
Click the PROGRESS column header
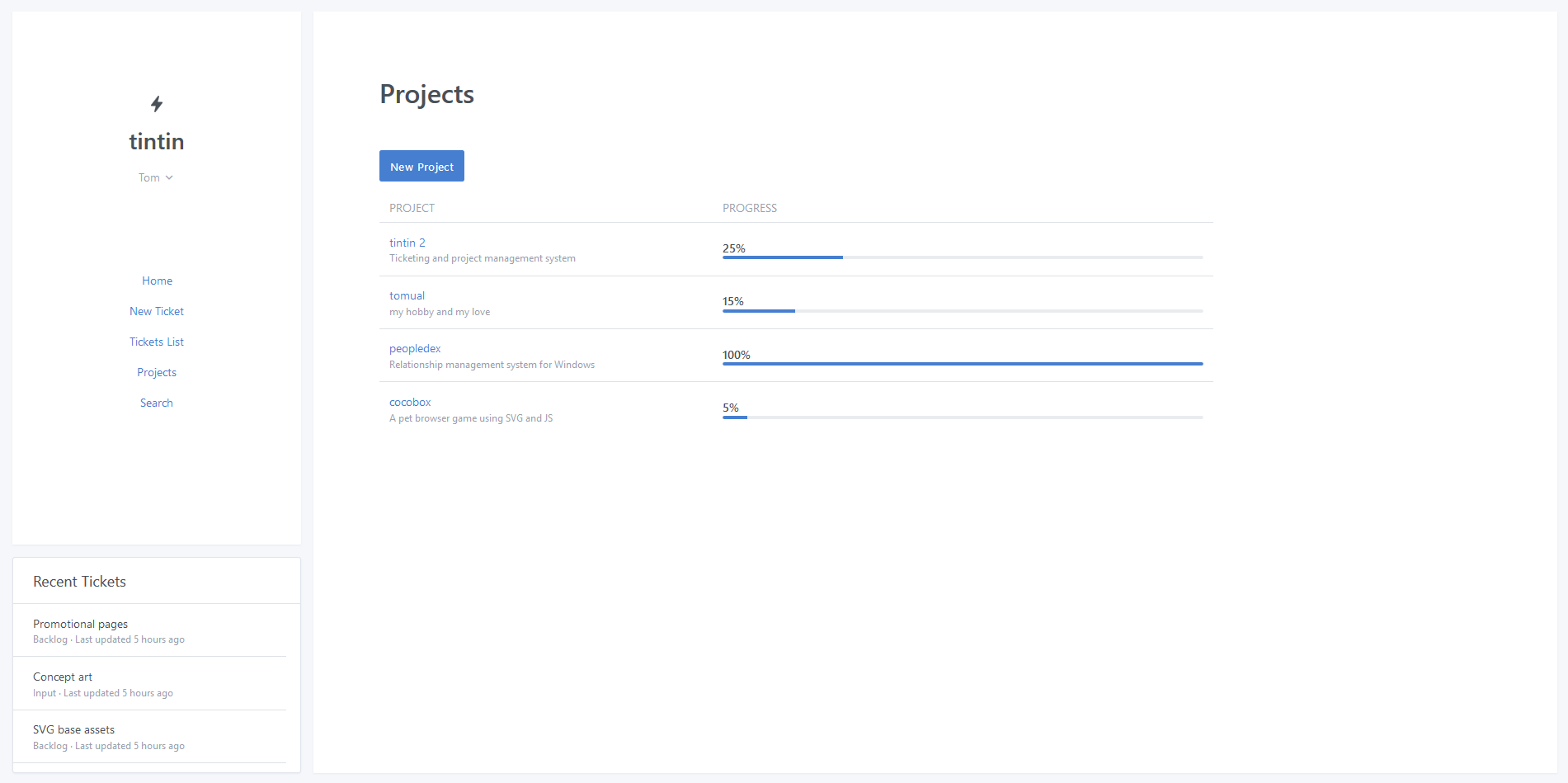pyautogui.click(x=750, y=208)
